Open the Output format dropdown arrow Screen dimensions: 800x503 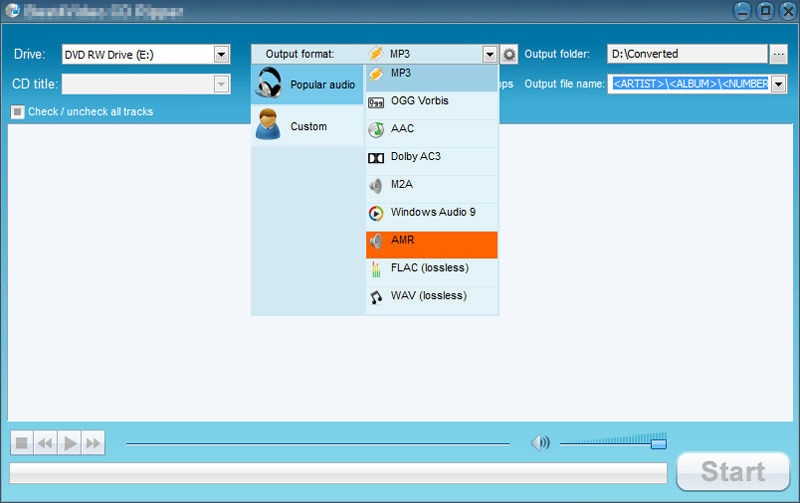pyautogui.click(x=489, y=54)
